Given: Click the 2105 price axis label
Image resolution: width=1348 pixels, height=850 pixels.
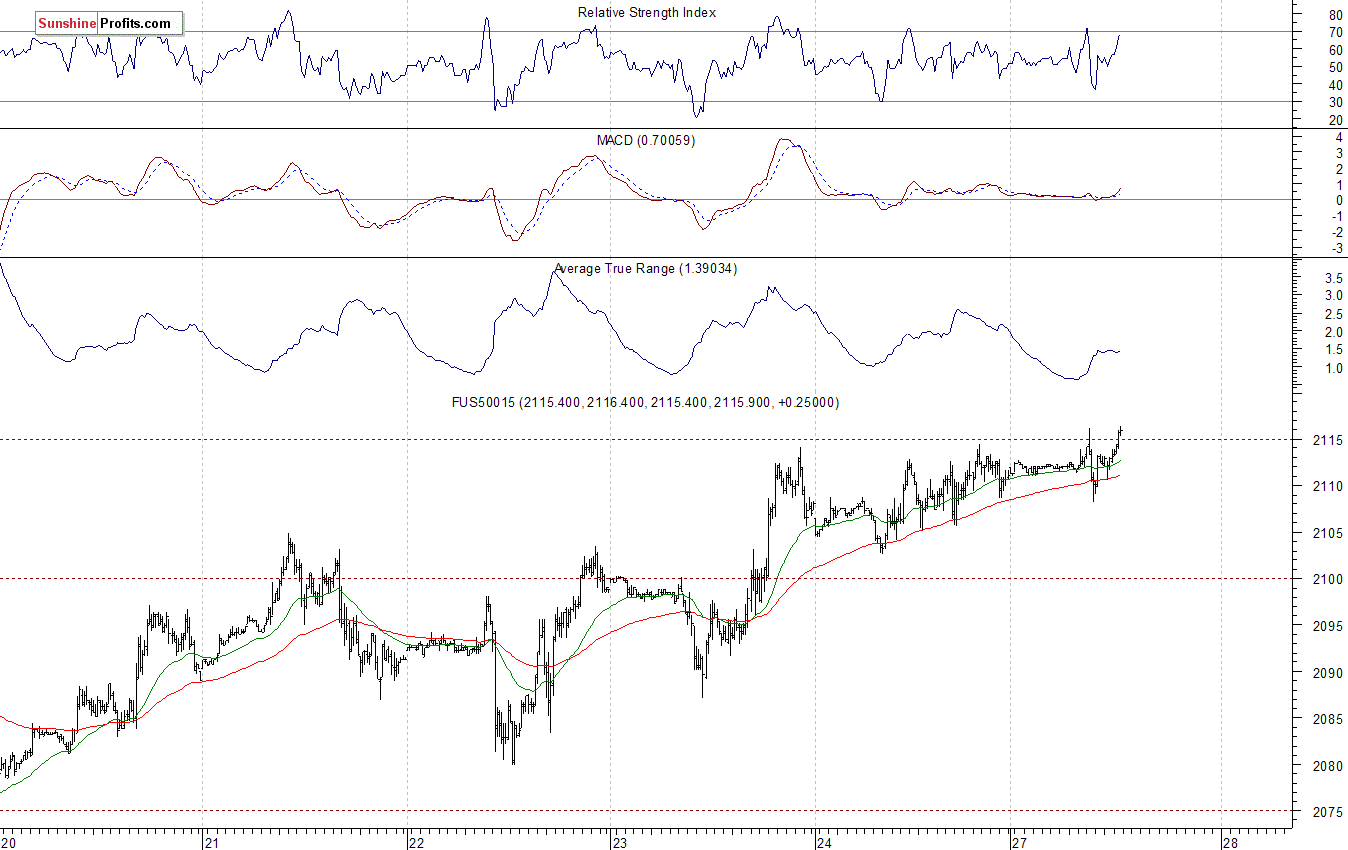Looking at the screenshot, I should [x=1327, y=533].
